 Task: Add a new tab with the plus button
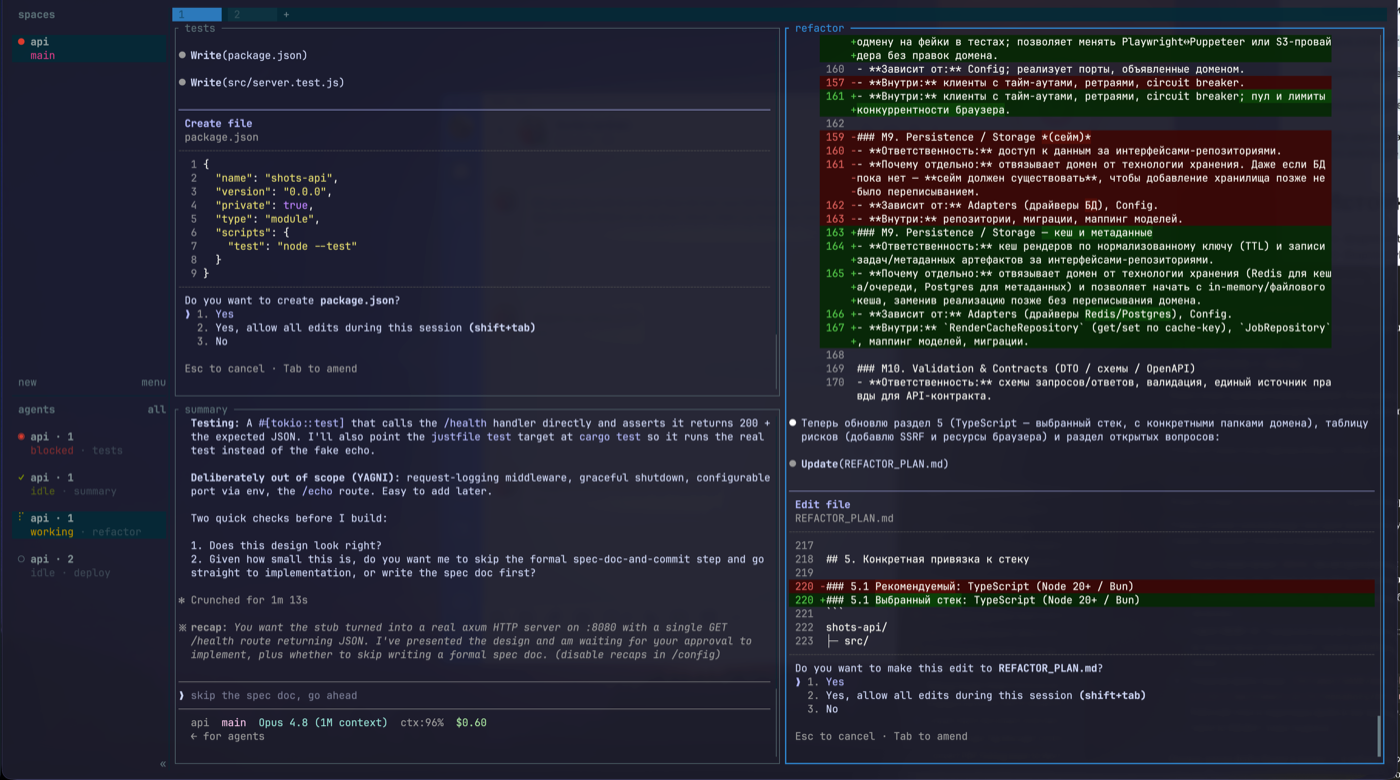[286, 15]
